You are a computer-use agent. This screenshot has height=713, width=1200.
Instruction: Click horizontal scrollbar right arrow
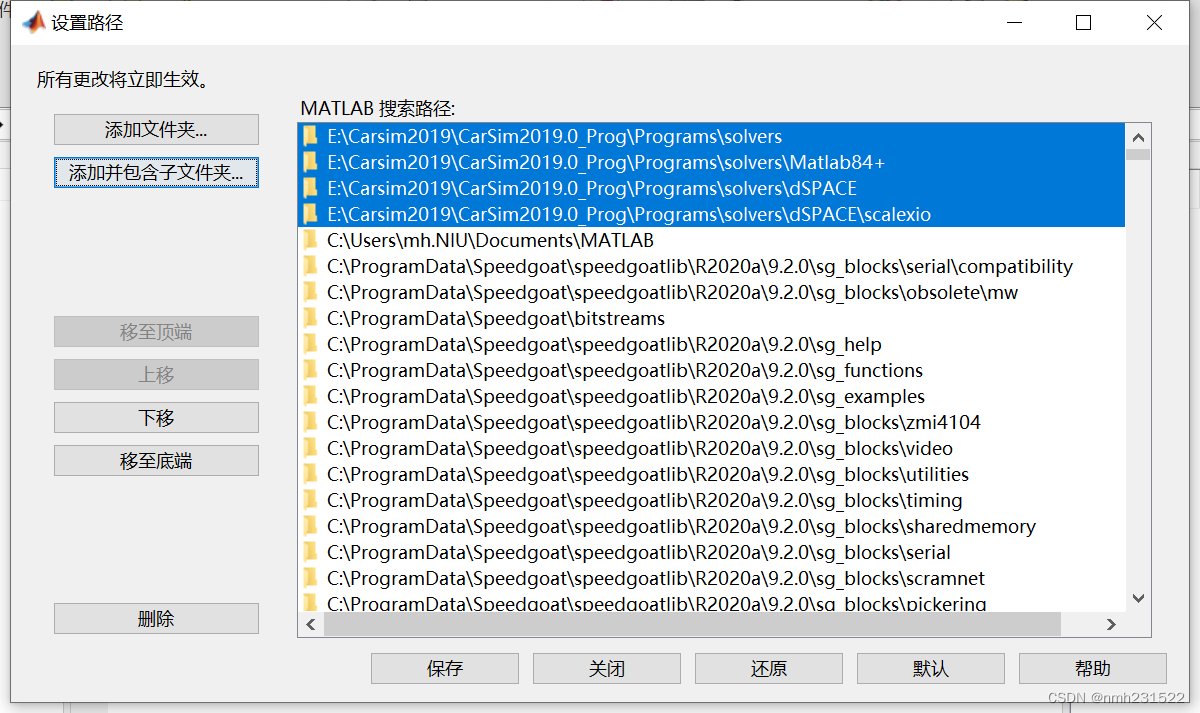tap(1111, 624)
